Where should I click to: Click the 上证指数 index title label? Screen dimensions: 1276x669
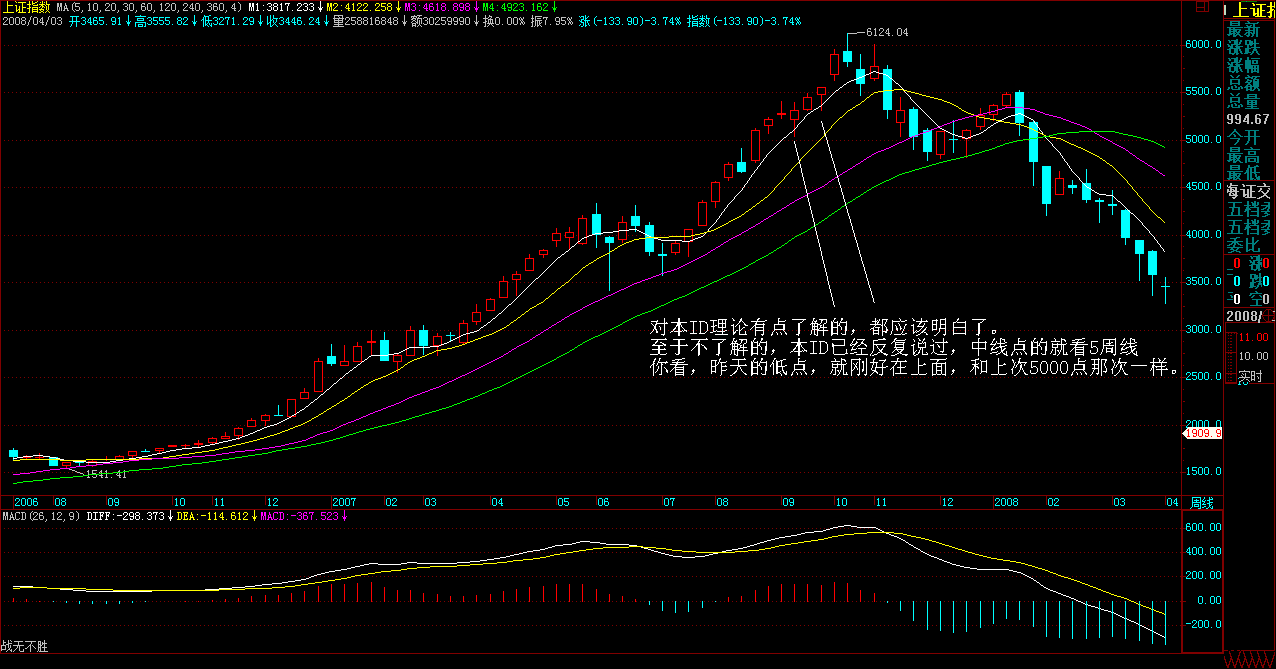[26, 7]
